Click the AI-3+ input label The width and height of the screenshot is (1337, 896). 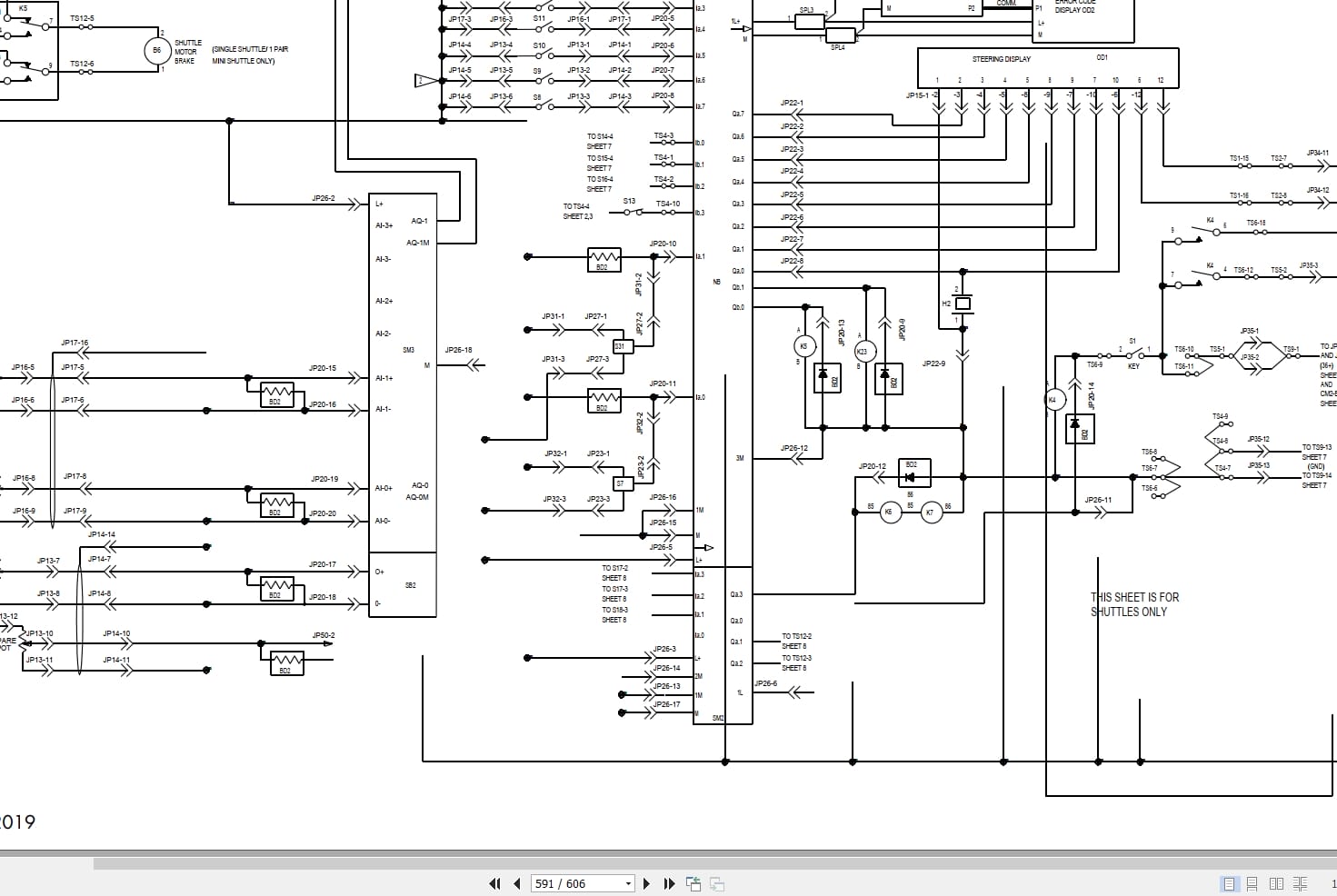384,225
